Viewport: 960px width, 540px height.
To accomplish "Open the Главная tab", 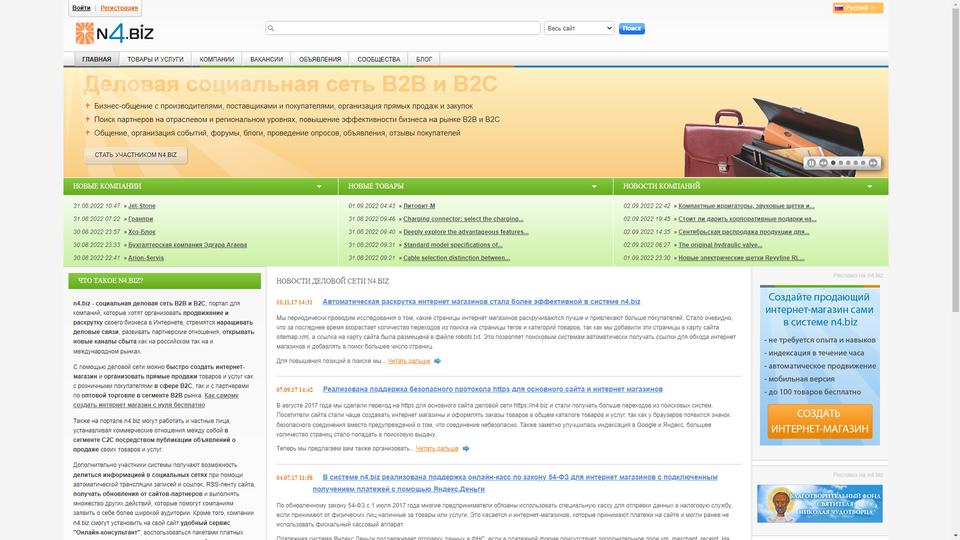I will 97,59.
